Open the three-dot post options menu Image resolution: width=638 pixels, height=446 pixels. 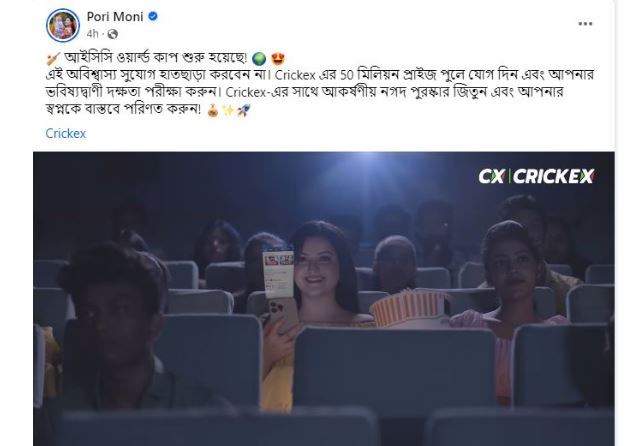pos(585,24)
